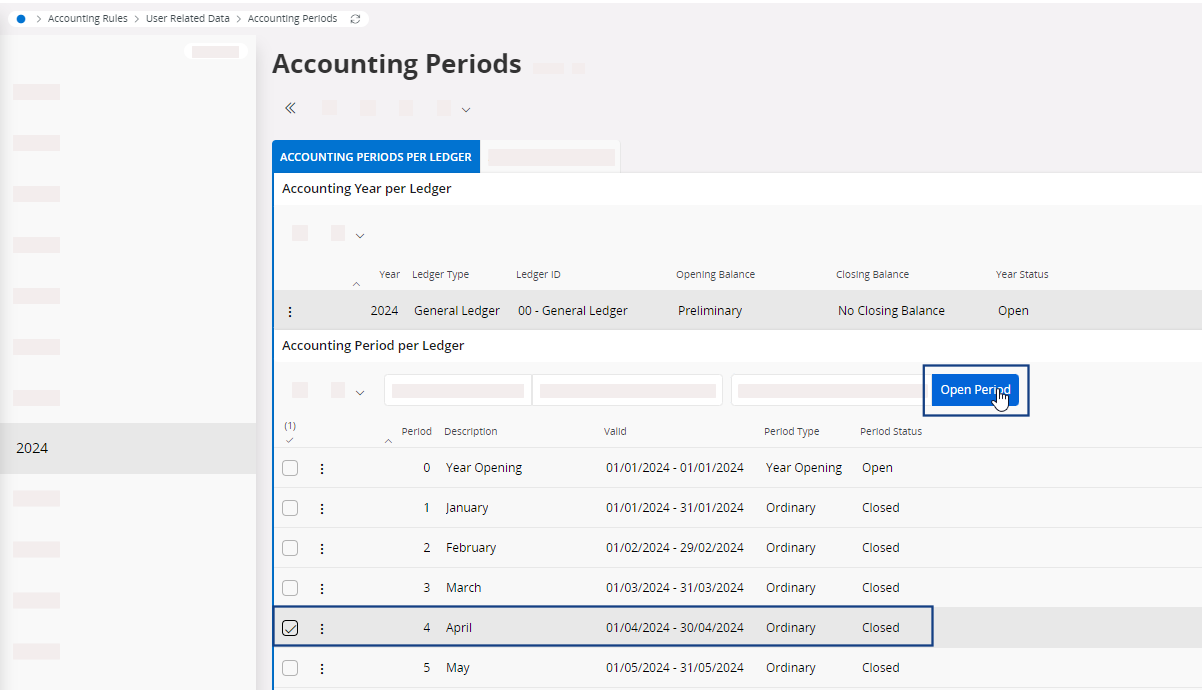Collapse the sidebar with double chevron icon
The image size is (1202, 690).
tap(290, 108)
